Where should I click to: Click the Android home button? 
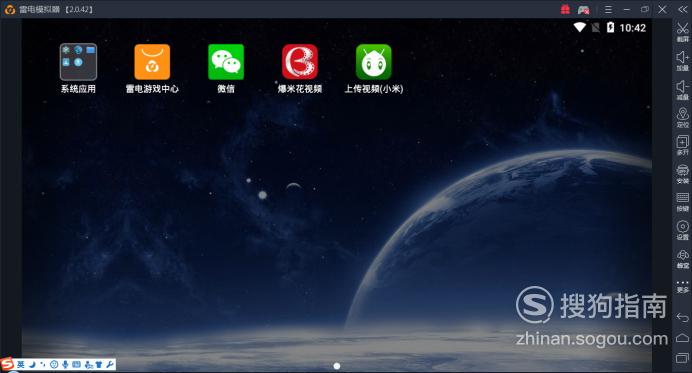click(682, 338)
